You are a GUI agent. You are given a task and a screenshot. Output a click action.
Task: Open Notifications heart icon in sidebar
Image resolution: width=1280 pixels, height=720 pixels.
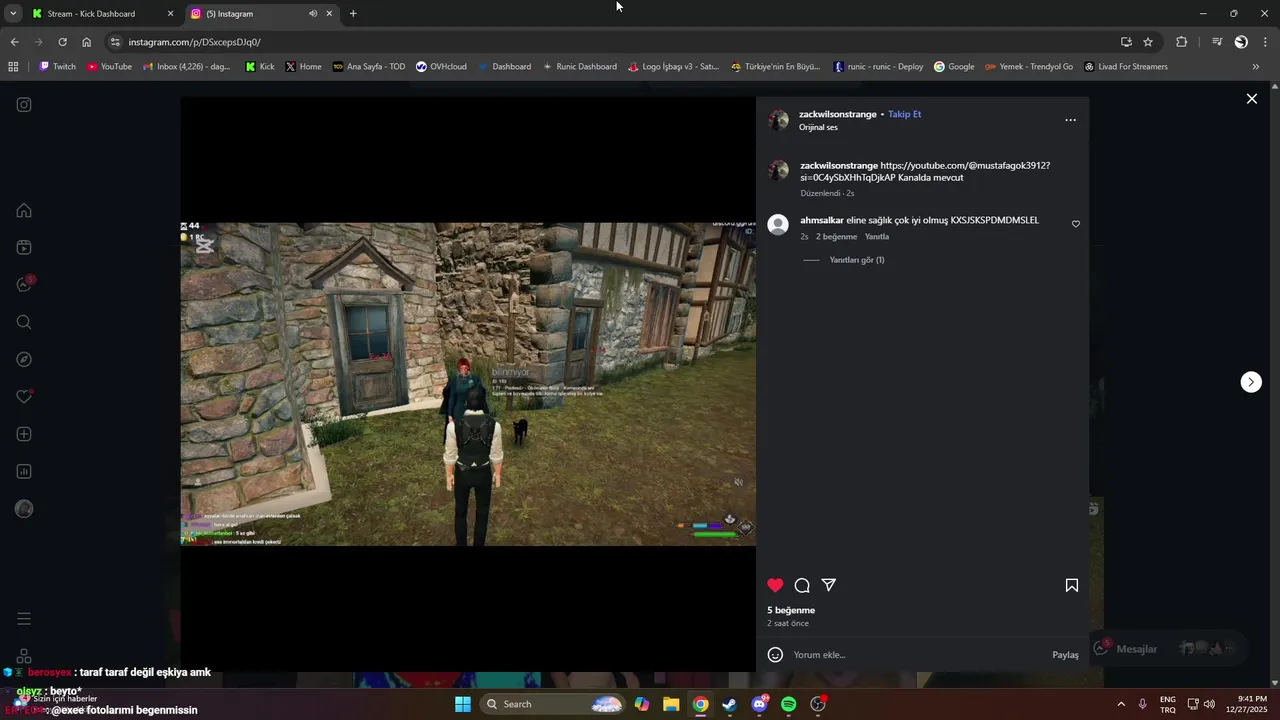(x=24, y=397)
